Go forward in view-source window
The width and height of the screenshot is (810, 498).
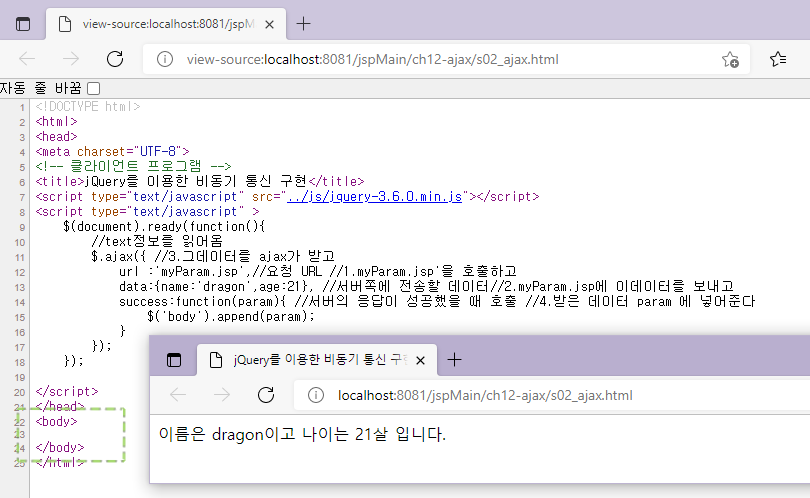click(71, 59)
